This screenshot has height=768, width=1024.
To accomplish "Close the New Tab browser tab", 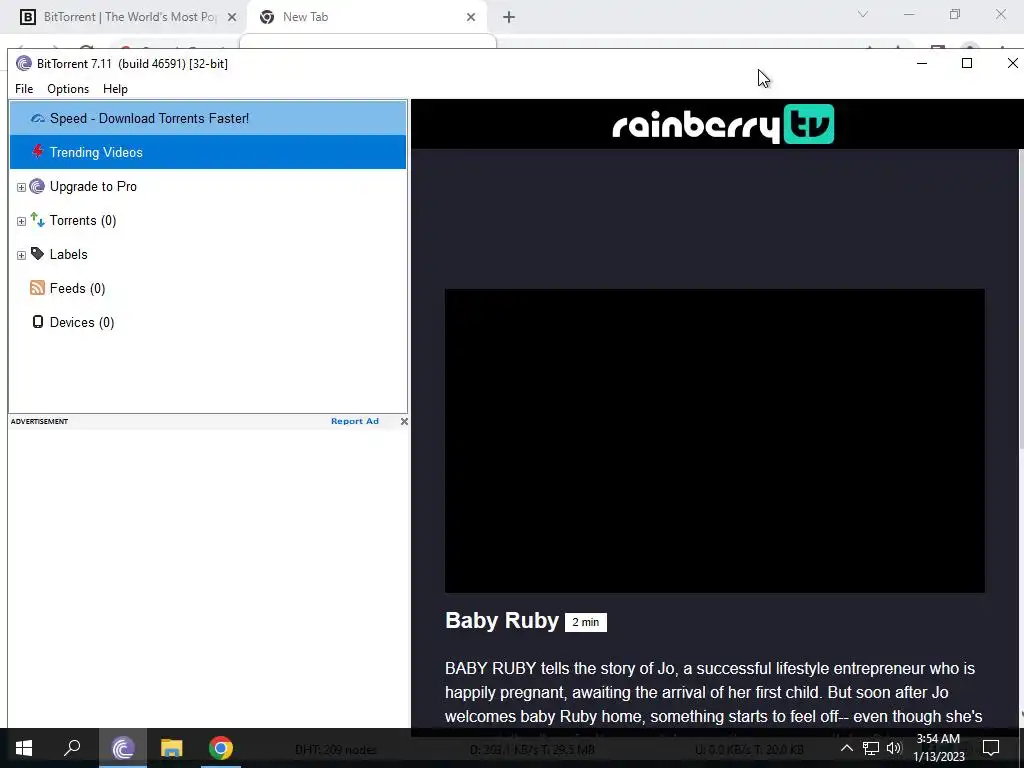I will pyautogui.click(x=471, y=17).
